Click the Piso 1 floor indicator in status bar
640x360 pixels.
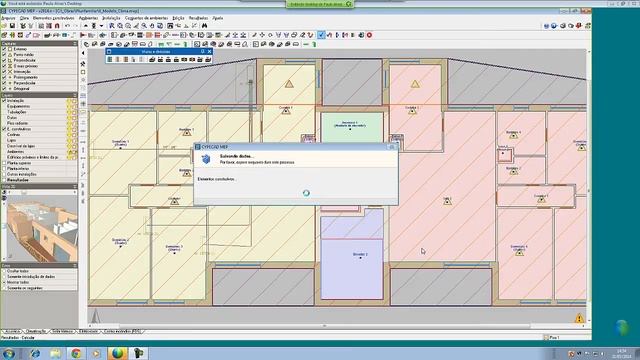(x=553, y=338)
